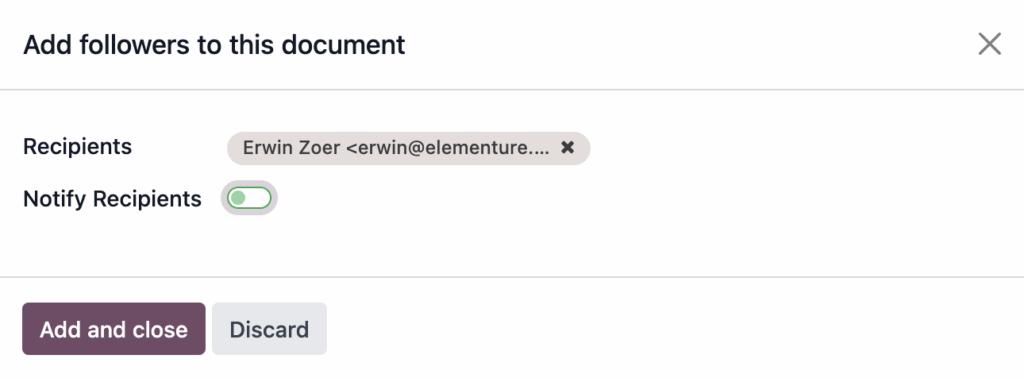The height and width of the screenshot is (378, 1024).
Task: Dismiss dialog with the X icon
Action: pyautogui.click(x=989, y=44)
